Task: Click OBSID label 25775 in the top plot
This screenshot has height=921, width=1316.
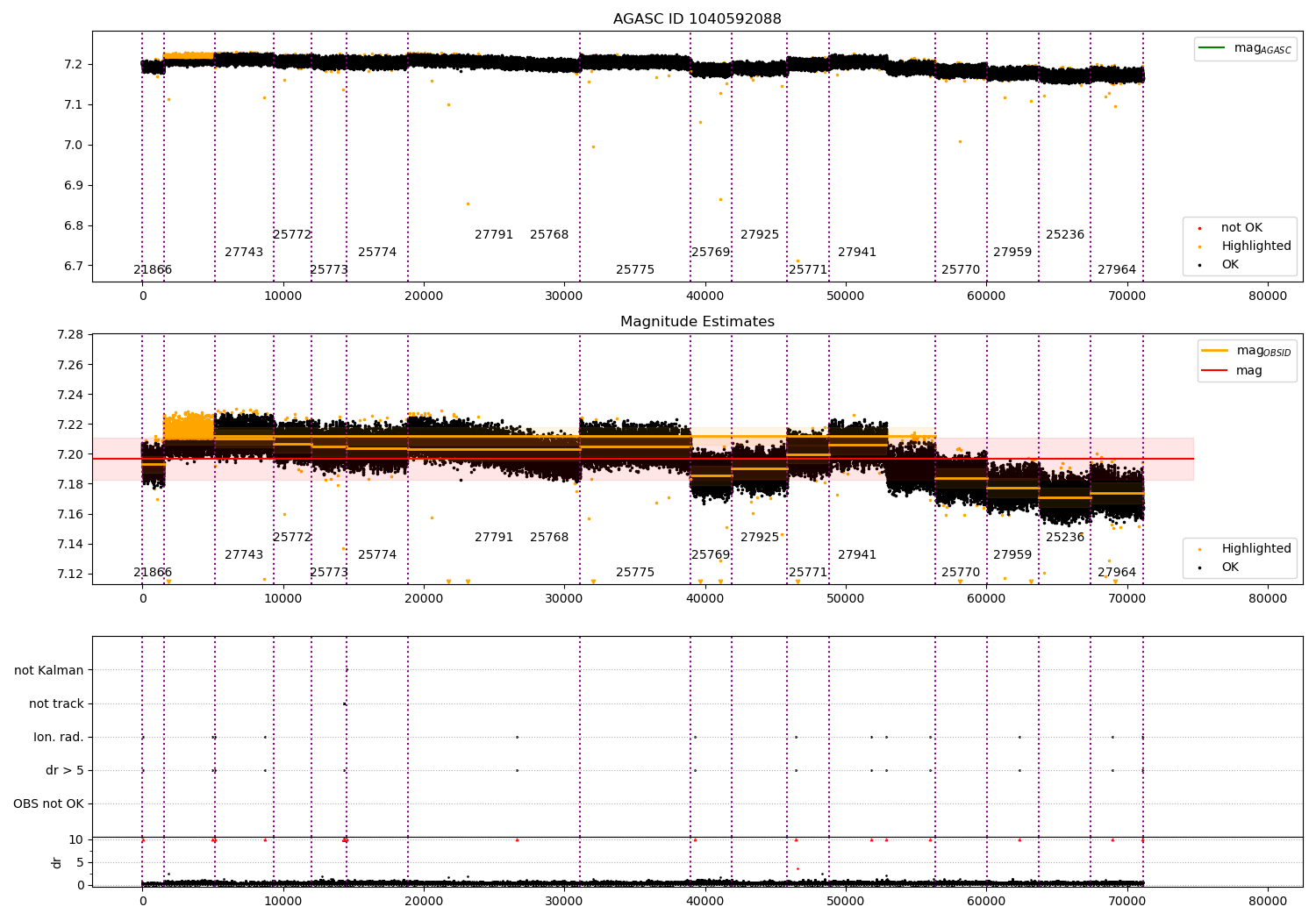Action: tap(635, 270)
